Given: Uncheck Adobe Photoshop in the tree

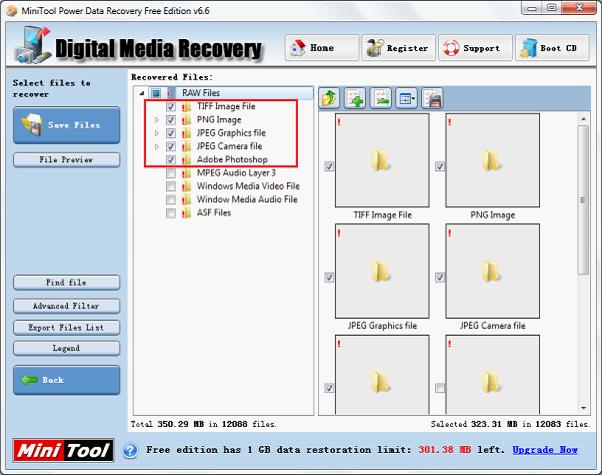Looking at the screenshot, I should click(x=171, y=160).
